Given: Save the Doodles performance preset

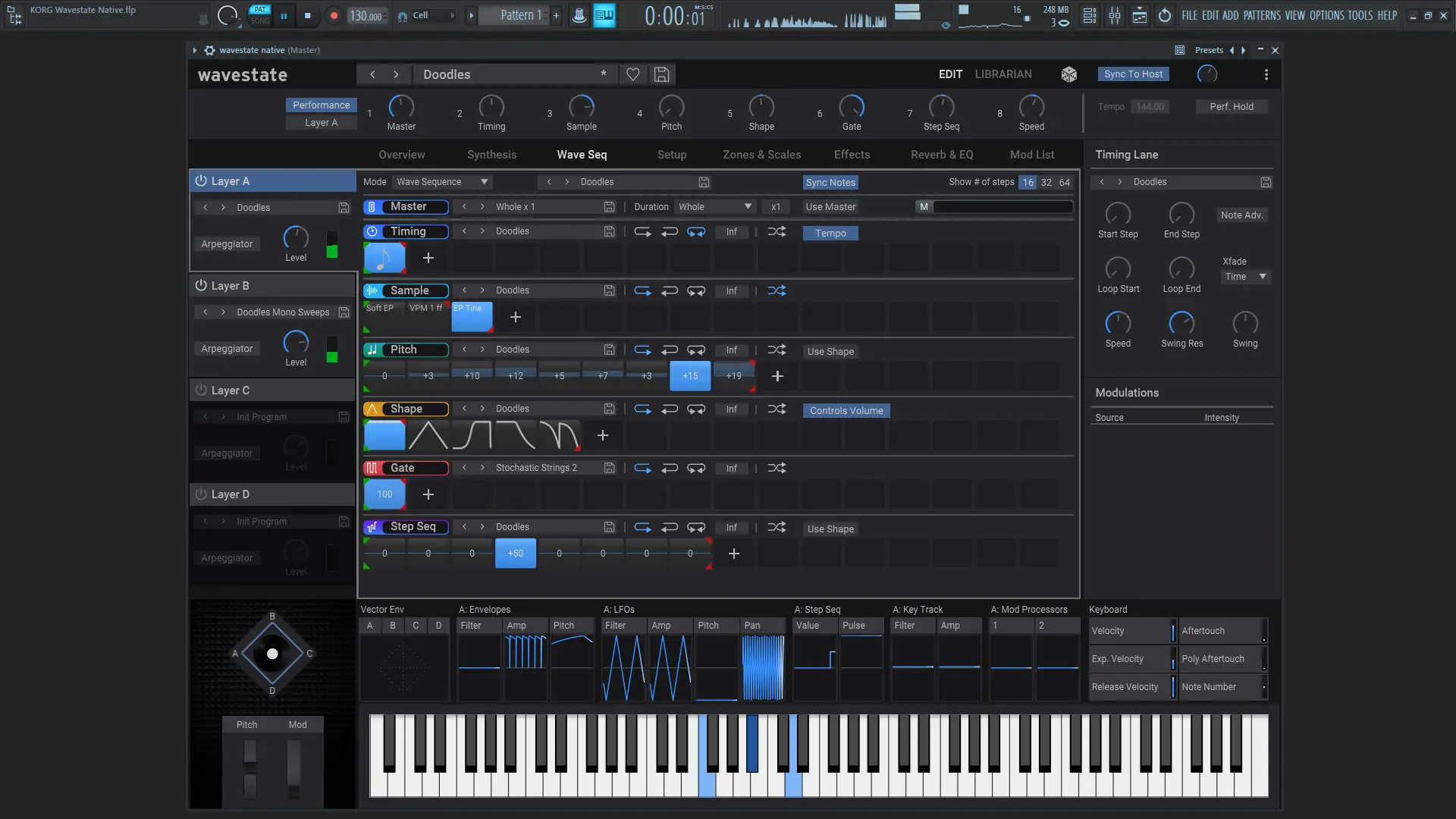Looking at the screenshot, I should click(x=661, y=74).
